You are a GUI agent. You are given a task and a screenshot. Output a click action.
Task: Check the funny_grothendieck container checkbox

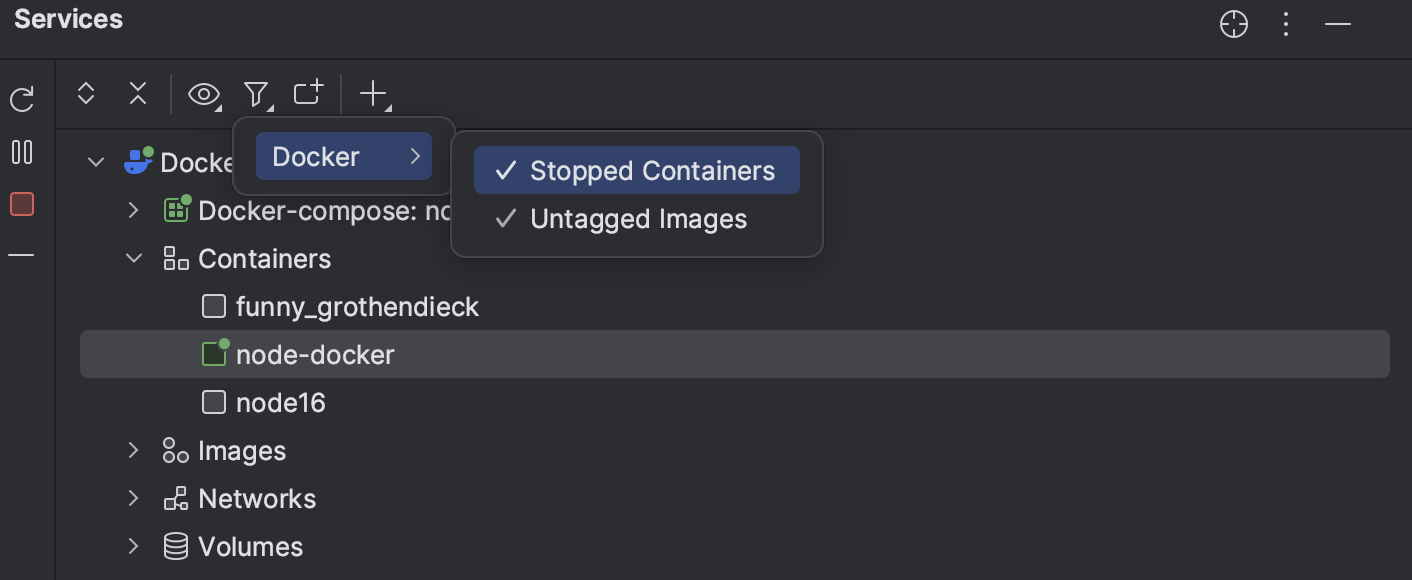(x=214, y=306)
